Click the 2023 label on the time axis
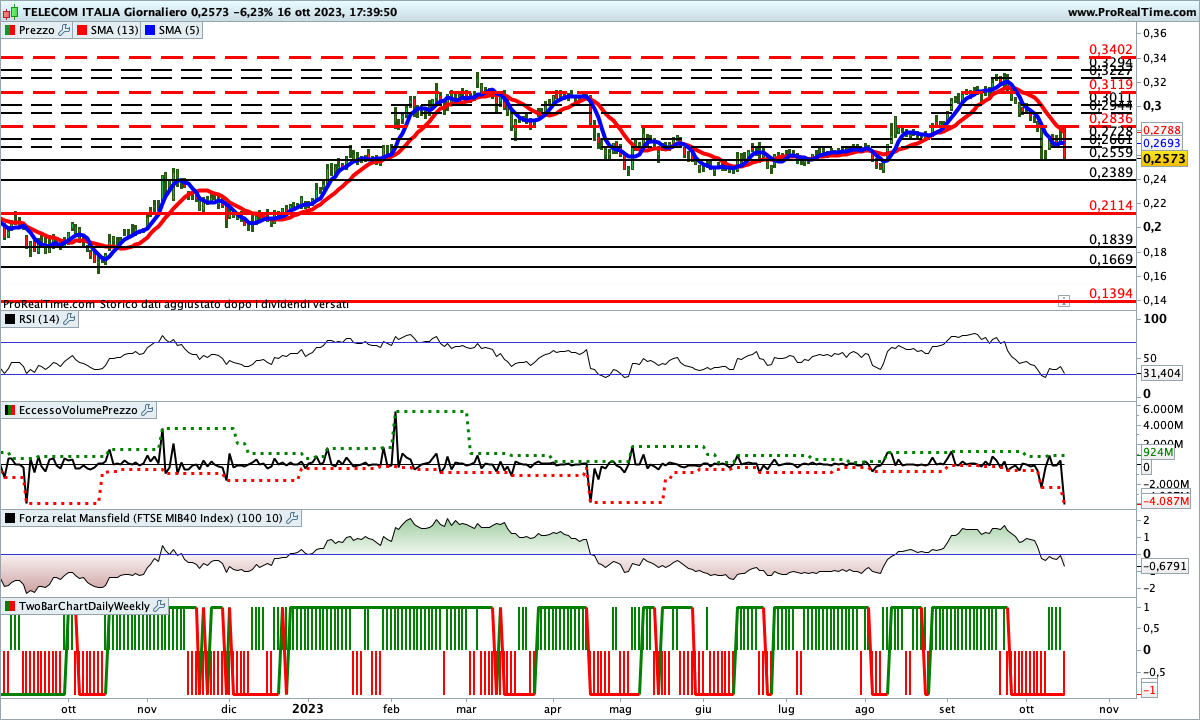Viewport: 1200px width, 720px height. 306,708
